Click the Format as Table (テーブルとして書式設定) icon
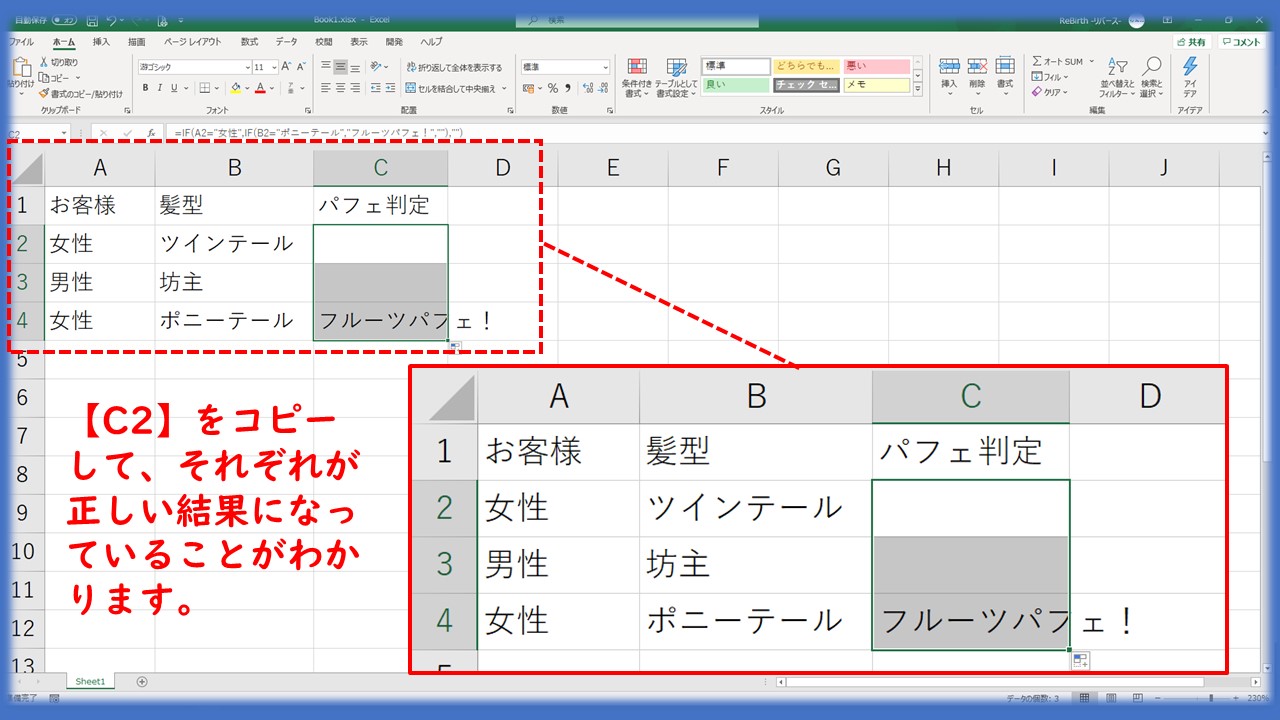 click(676, 67)
